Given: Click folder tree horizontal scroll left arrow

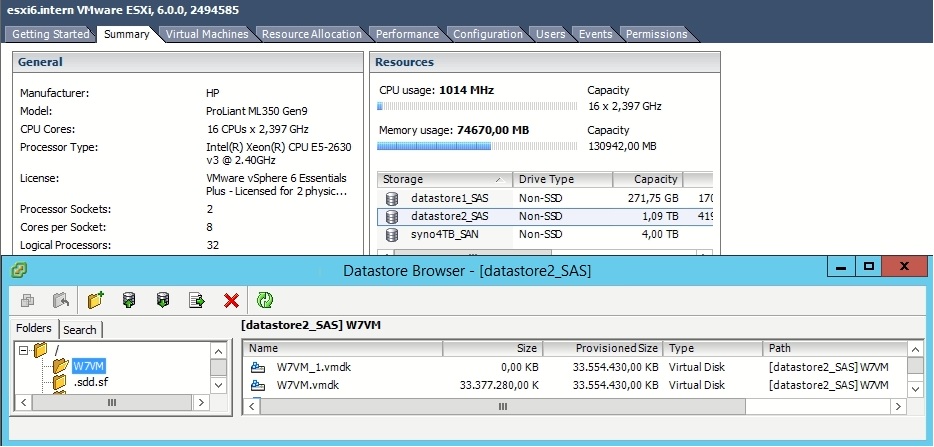Looking at the screenshot, I should click(x=23, y=403).
